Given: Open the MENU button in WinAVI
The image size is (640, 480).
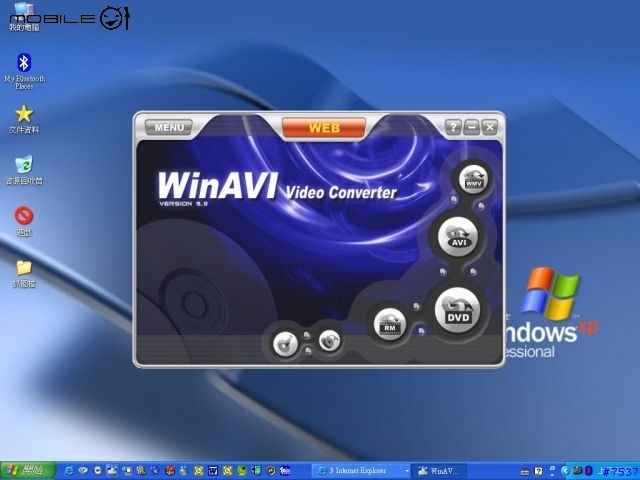Looking at the screenshot, I should click(x=169, y=127).
